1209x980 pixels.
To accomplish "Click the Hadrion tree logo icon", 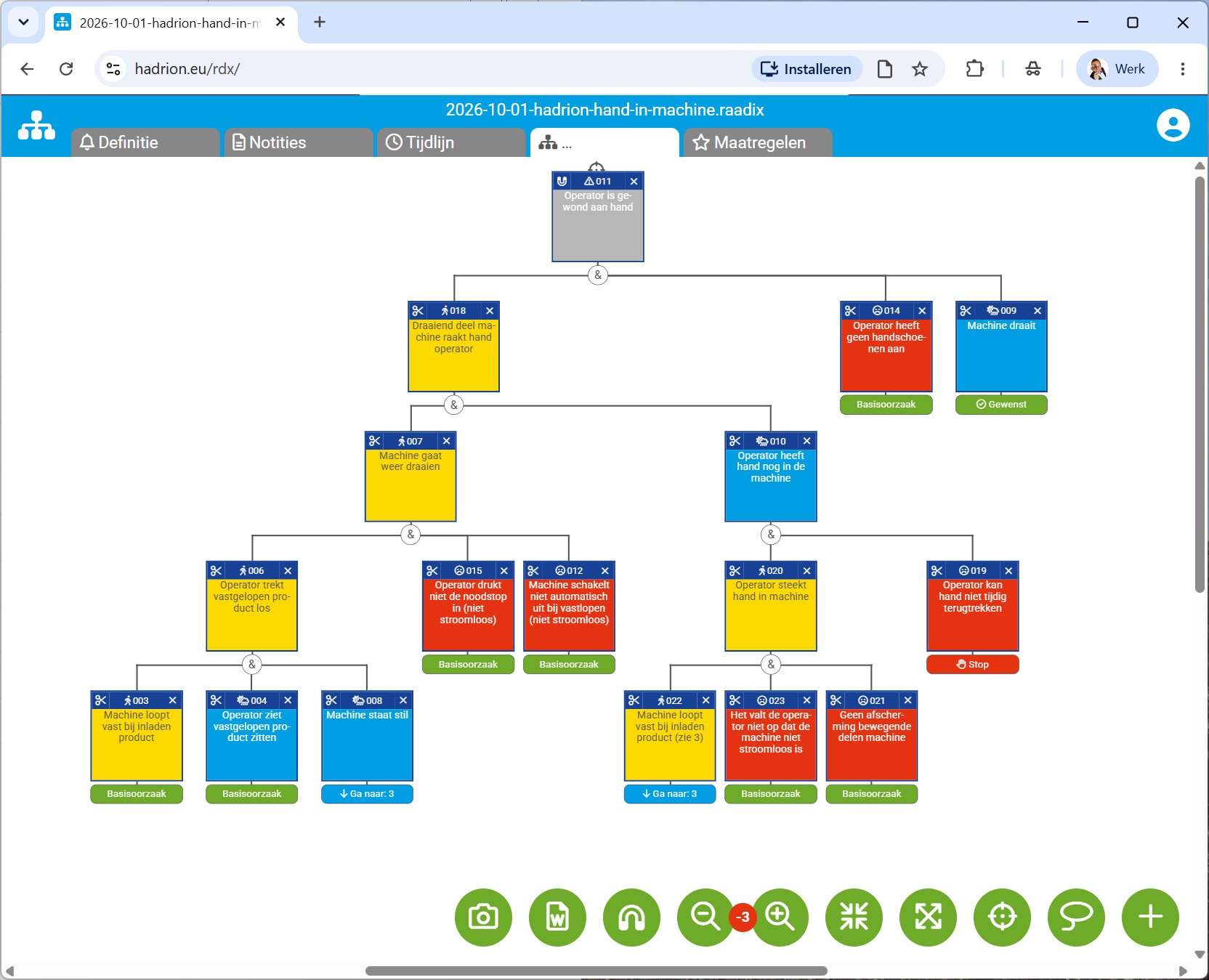I will [x=36, y=125].
